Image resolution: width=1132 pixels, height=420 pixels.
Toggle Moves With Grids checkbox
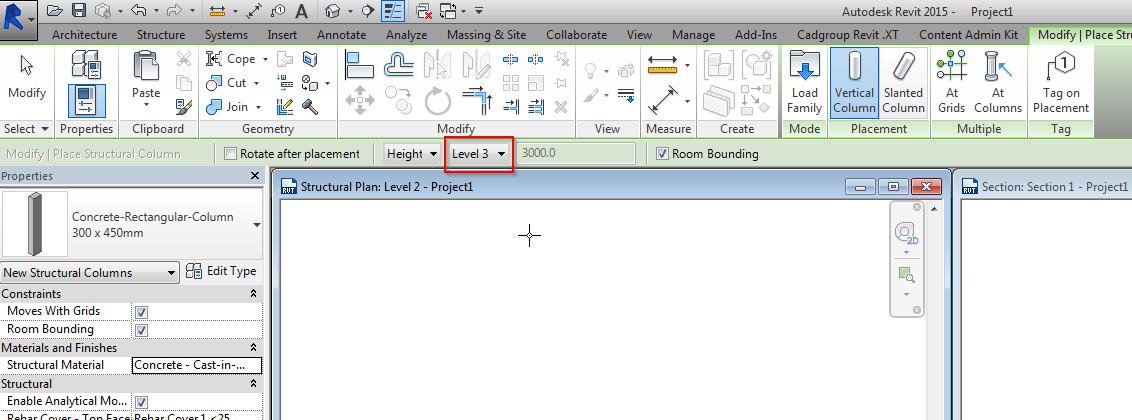tap(142, 312)
